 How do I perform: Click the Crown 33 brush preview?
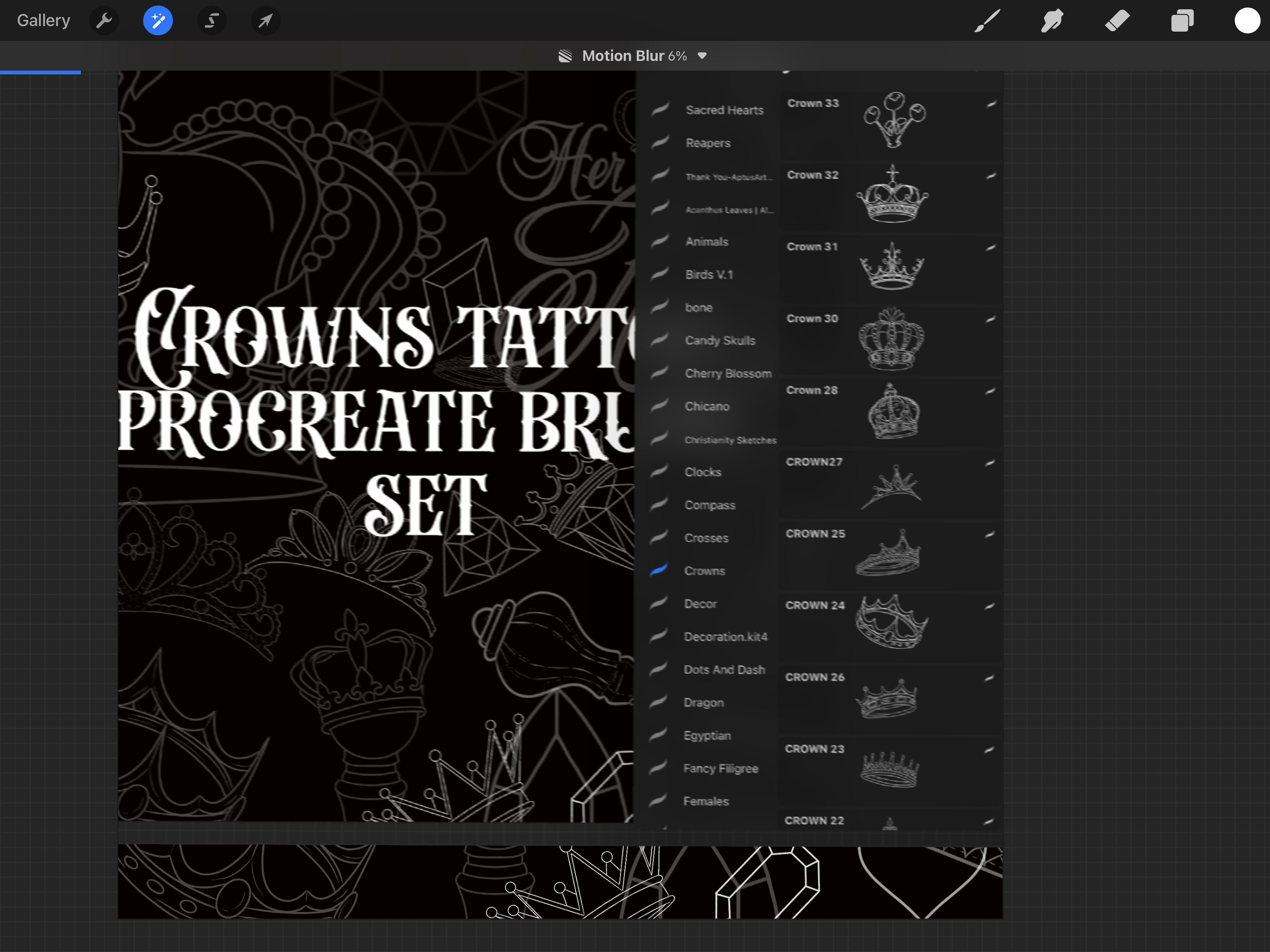894,119
